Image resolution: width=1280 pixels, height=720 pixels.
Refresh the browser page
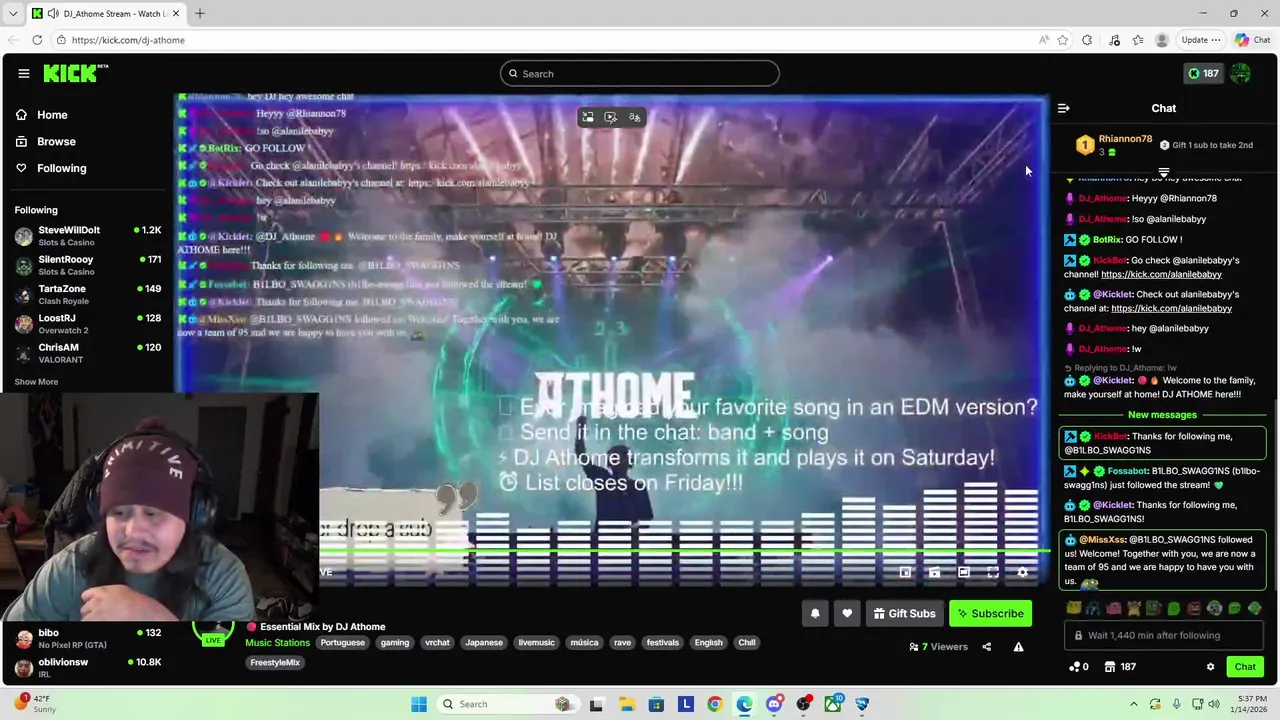(x=37, y=40)
